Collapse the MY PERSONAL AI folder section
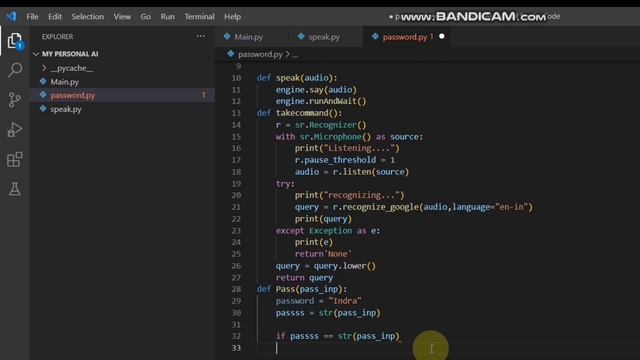This screenshot has height=360, width=640. click(69, 54)
